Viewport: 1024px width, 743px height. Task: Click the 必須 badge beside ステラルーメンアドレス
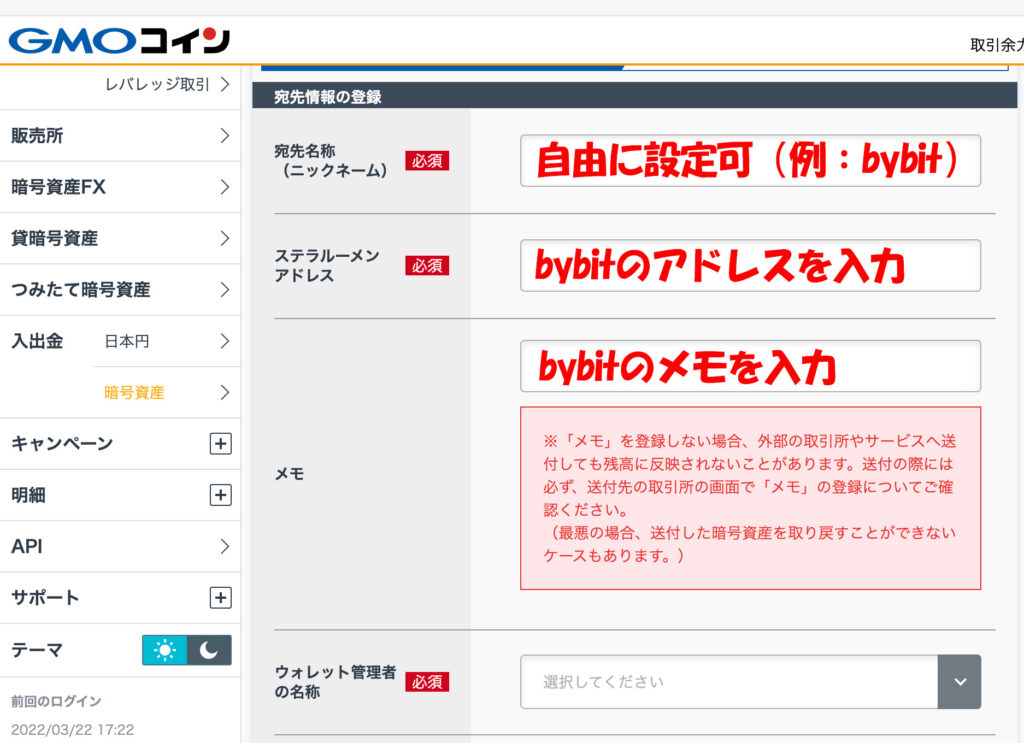point(427,266)
